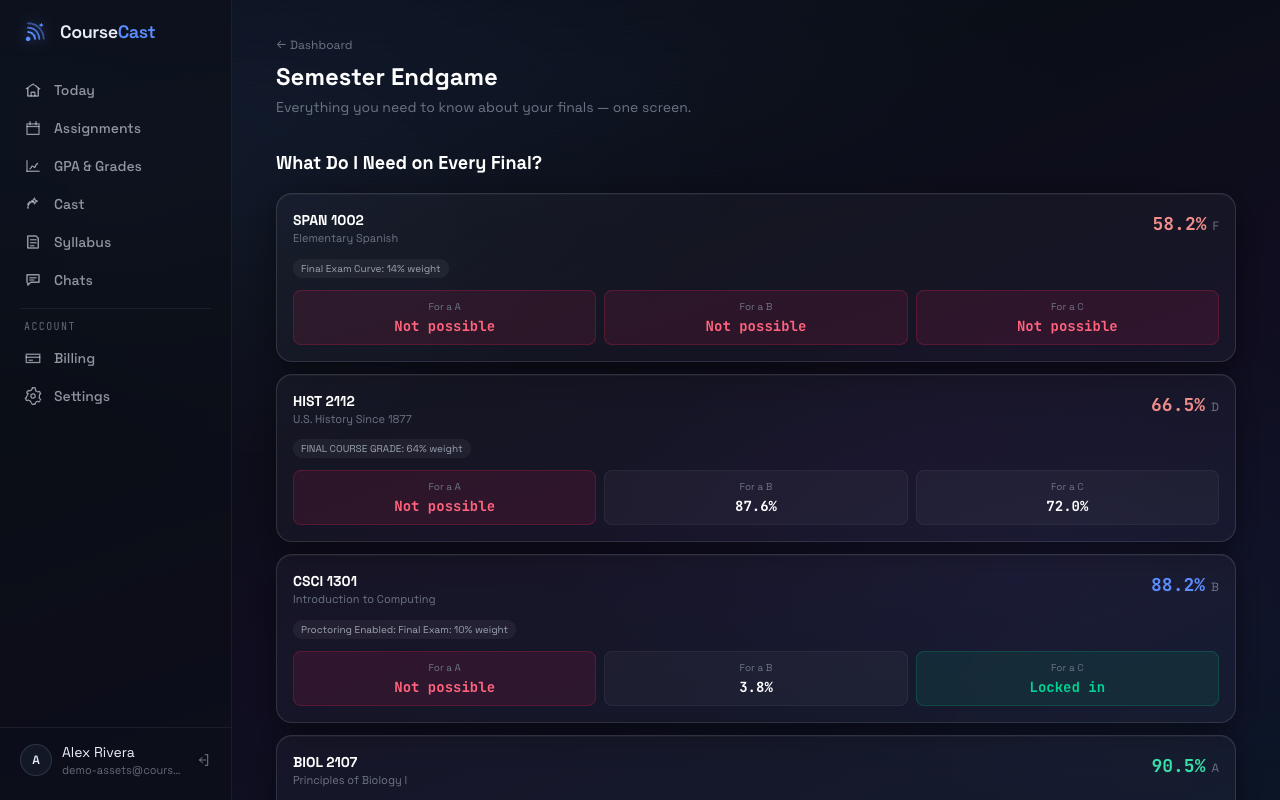Click the Final Exam Curve 14% weight tag
Viewport: 1280px width, 800px height.
(x=371, y=268)
